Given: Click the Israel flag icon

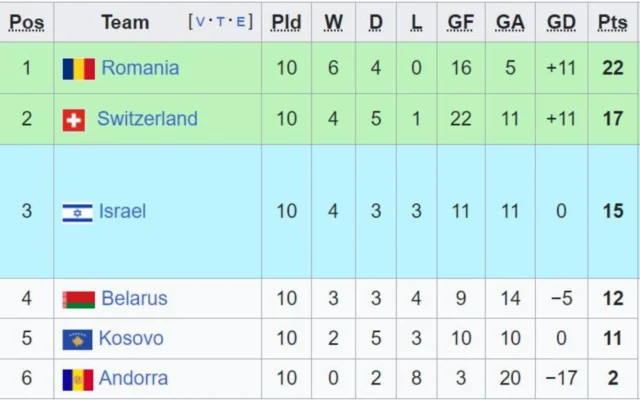Looking at the screenshot, I should [x=77, y=212].
